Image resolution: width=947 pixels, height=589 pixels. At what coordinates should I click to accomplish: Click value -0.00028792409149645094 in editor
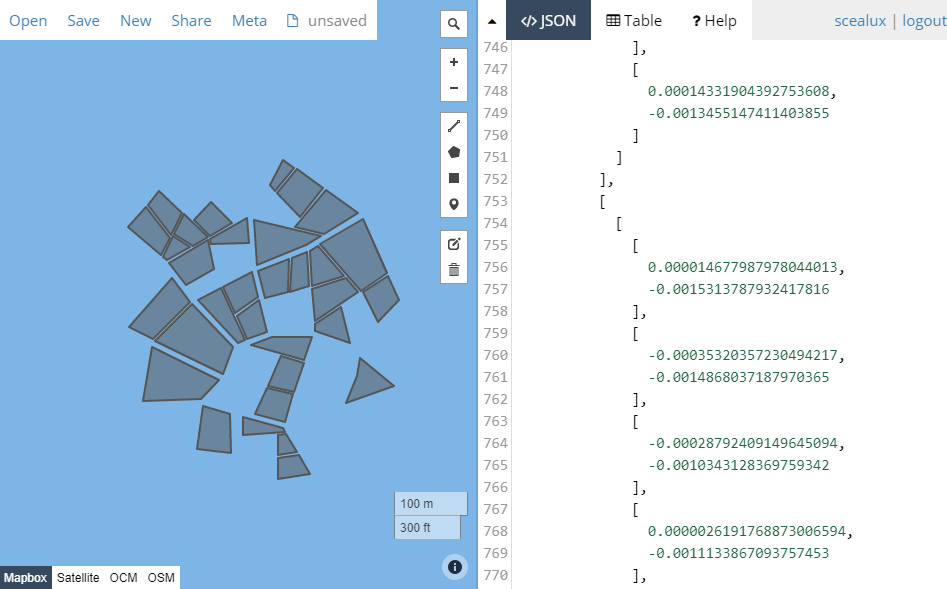click(x=742, y=443)
